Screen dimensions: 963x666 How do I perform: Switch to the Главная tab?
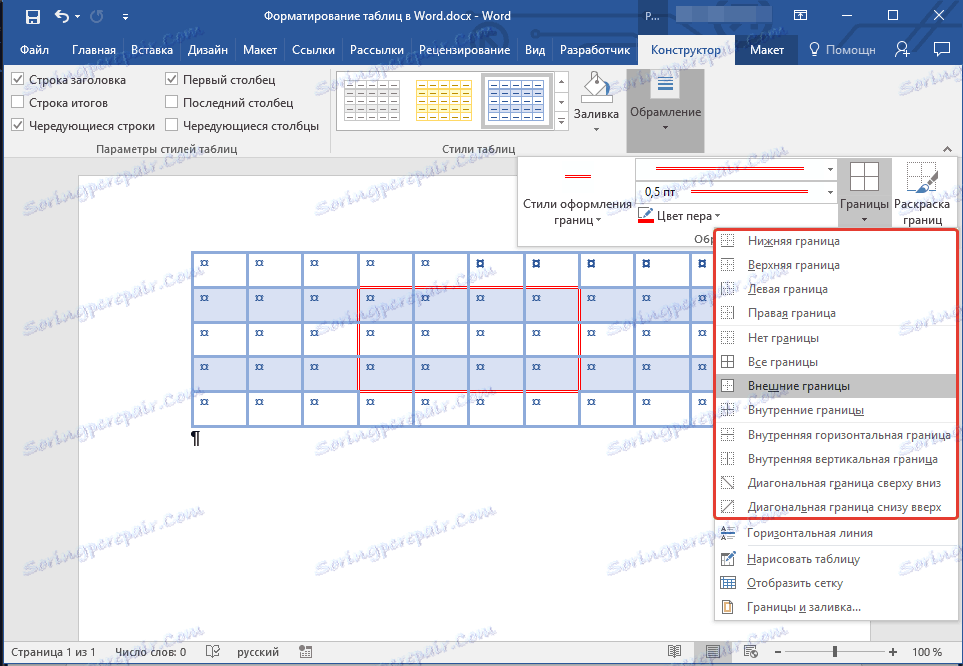[93, 50]
